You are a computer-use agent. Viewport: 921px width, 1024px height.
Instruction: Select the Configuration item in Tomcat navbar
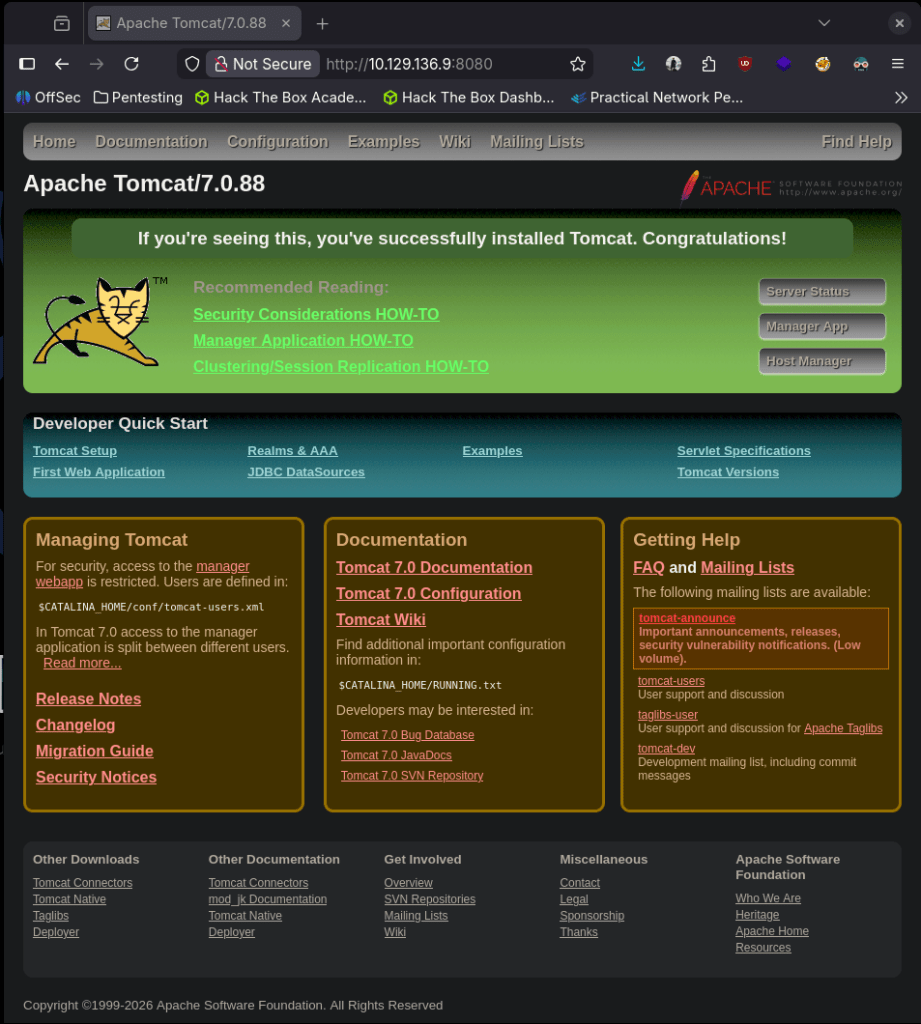click(277, 142)
